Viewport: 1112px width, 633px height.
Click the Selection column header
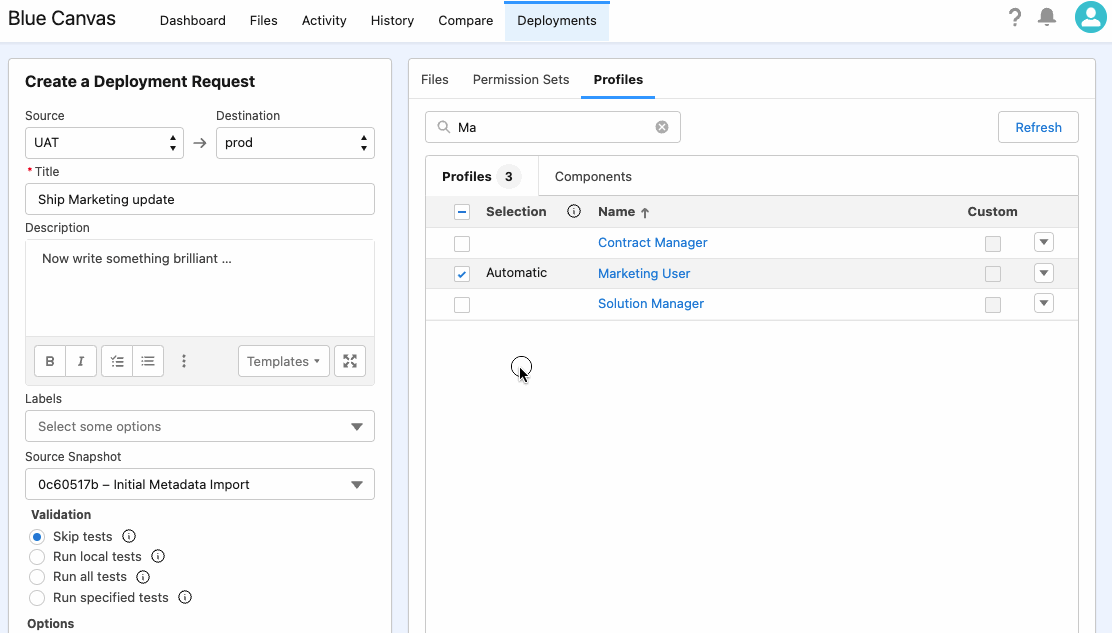click(516, 211)
